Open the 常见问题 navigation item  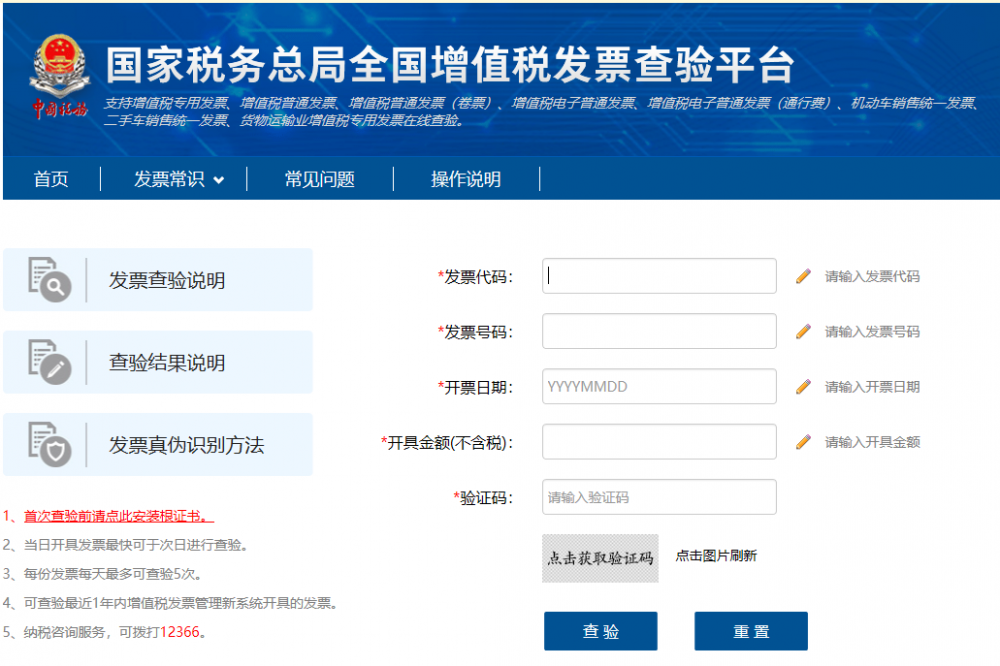[x=319, y=180]
